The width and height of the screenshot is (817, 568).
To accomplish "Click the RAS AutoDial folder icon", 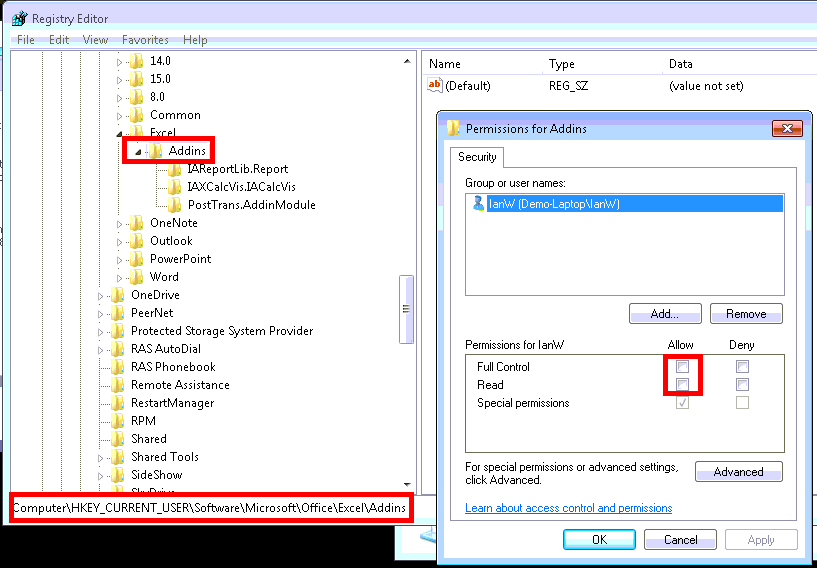I will click(x=118, y=349).
